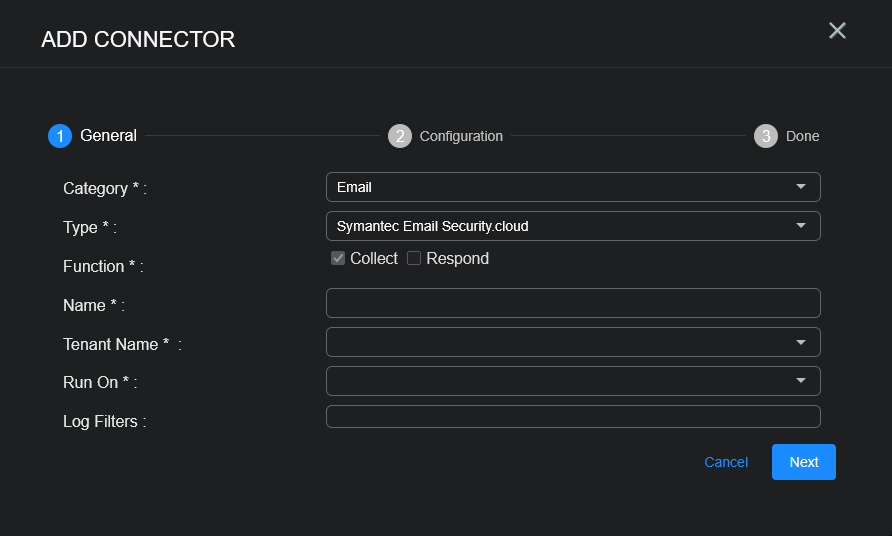Viewport: 892px width, 536px height.
Task: Expand the Tenant Name combo box
Action: click(560, 342)
